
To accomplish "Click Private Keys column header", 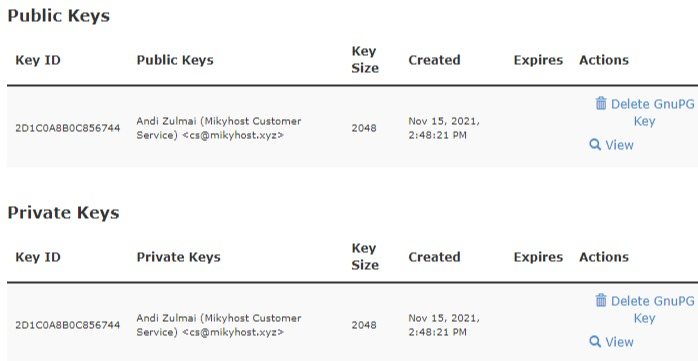I will (x=178, y=257).
